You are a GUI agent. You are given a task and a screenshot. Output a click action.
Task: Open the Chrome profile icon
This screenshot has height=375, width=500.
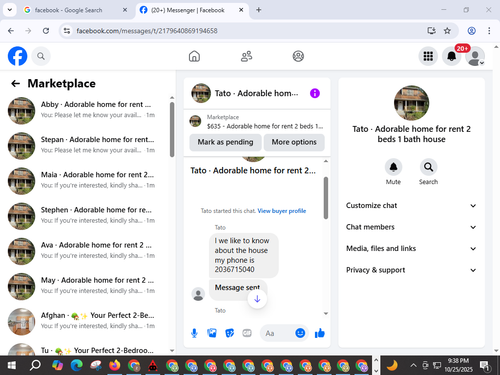(x=472, y=31)
